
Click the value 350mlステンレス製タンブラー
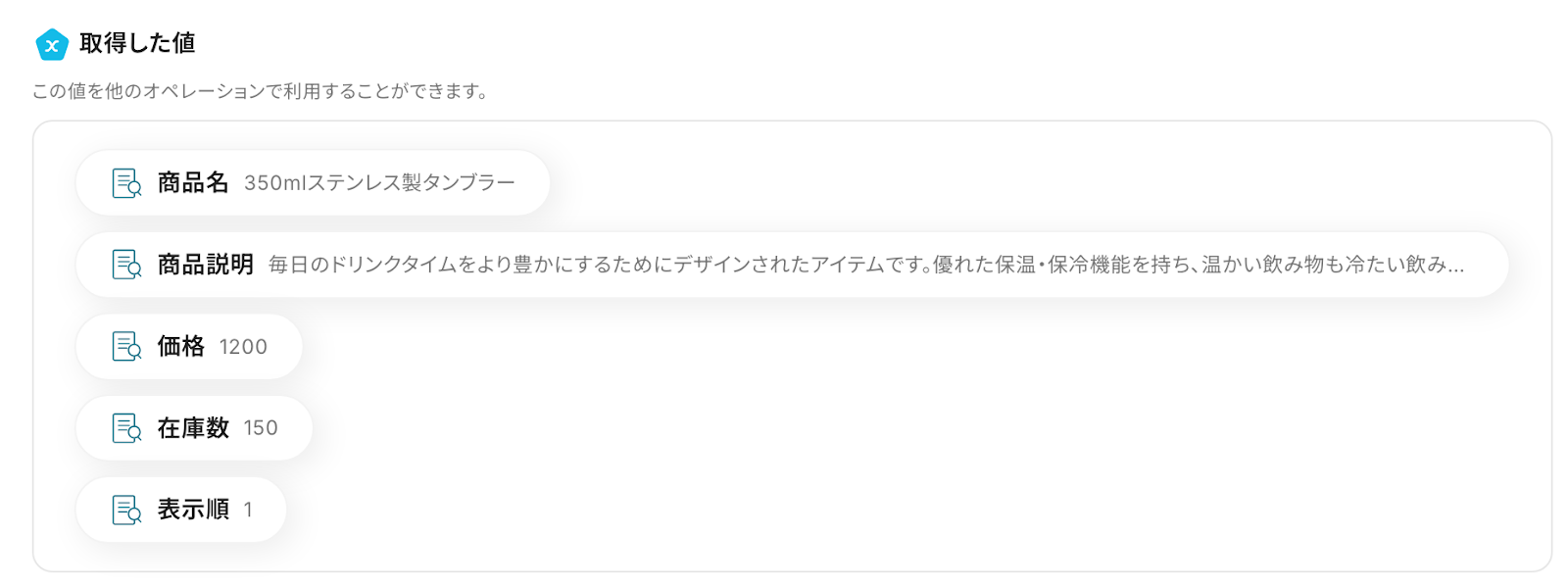tap(379, 183)
